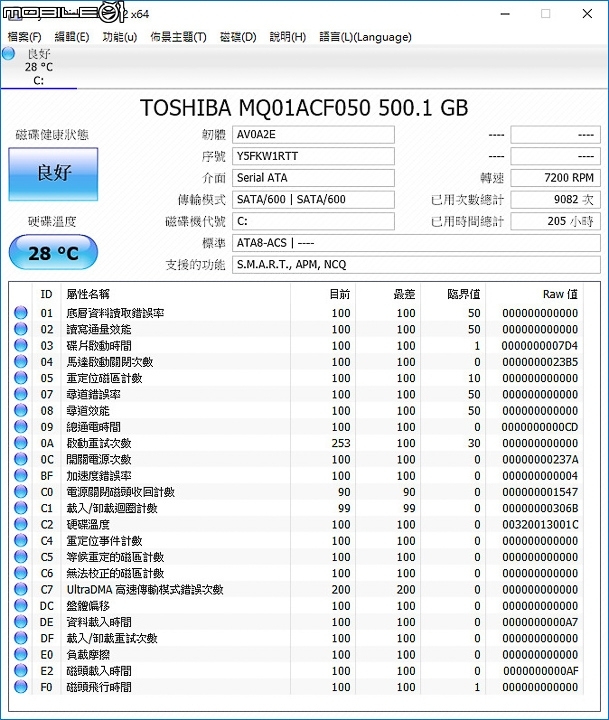Screen dimensions: 609x720
Task: Click the drive letter field C:
Action: pos(313,221)
